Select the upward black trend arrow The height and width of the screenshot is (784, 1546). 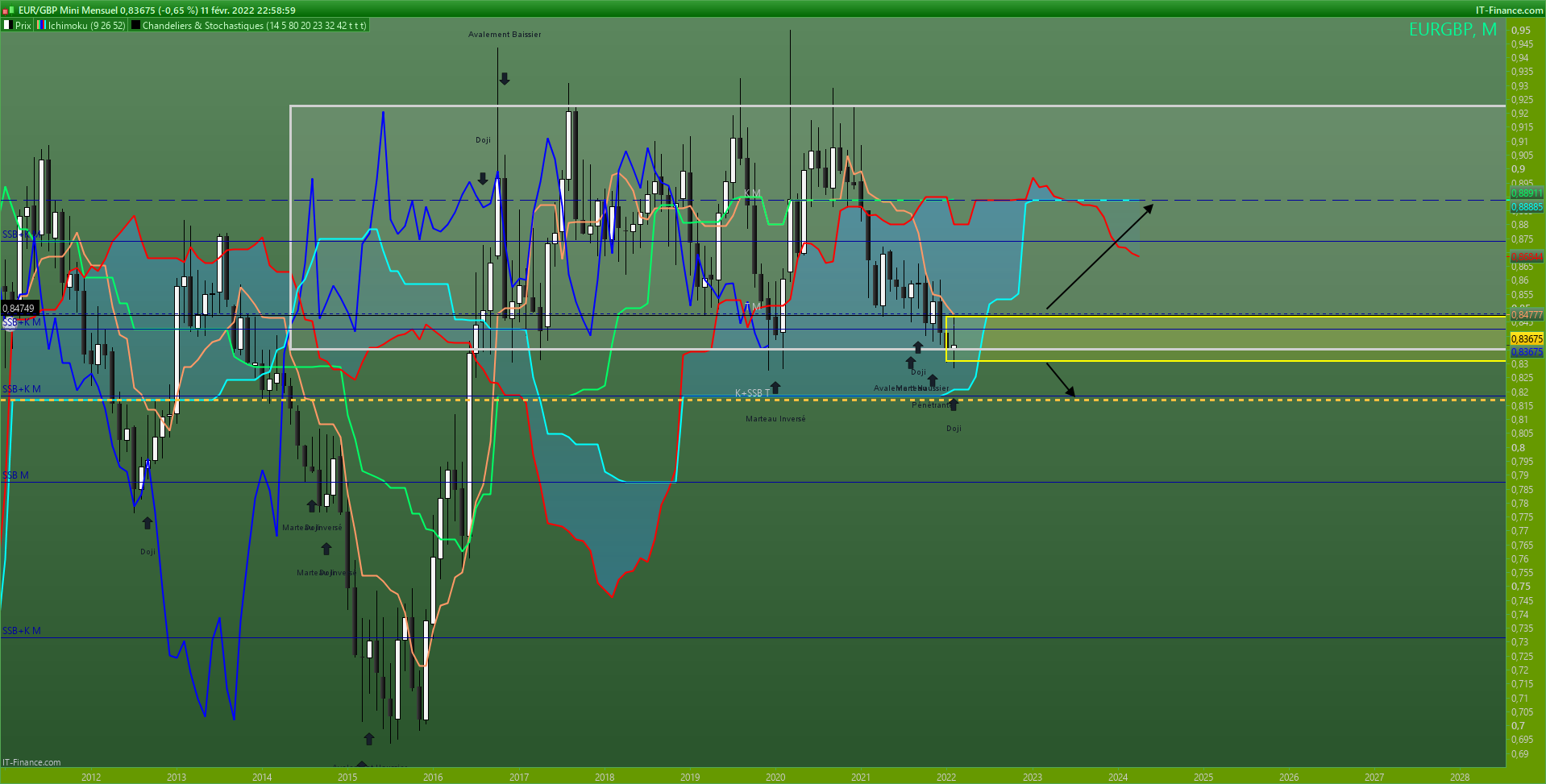(x=1099, y=256)
